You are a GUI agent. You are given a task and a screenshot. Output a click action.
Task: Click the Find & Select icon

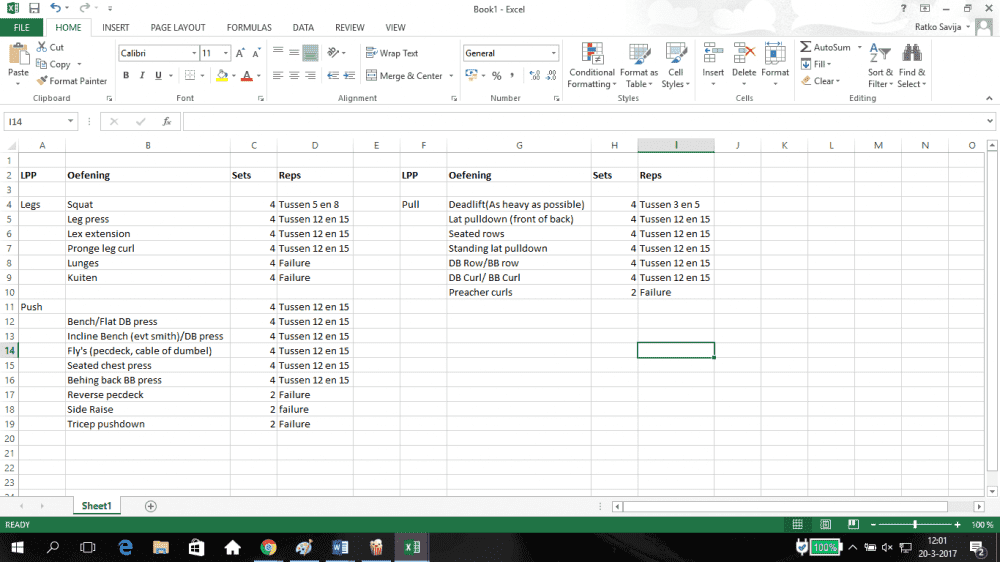click(911, 65)
